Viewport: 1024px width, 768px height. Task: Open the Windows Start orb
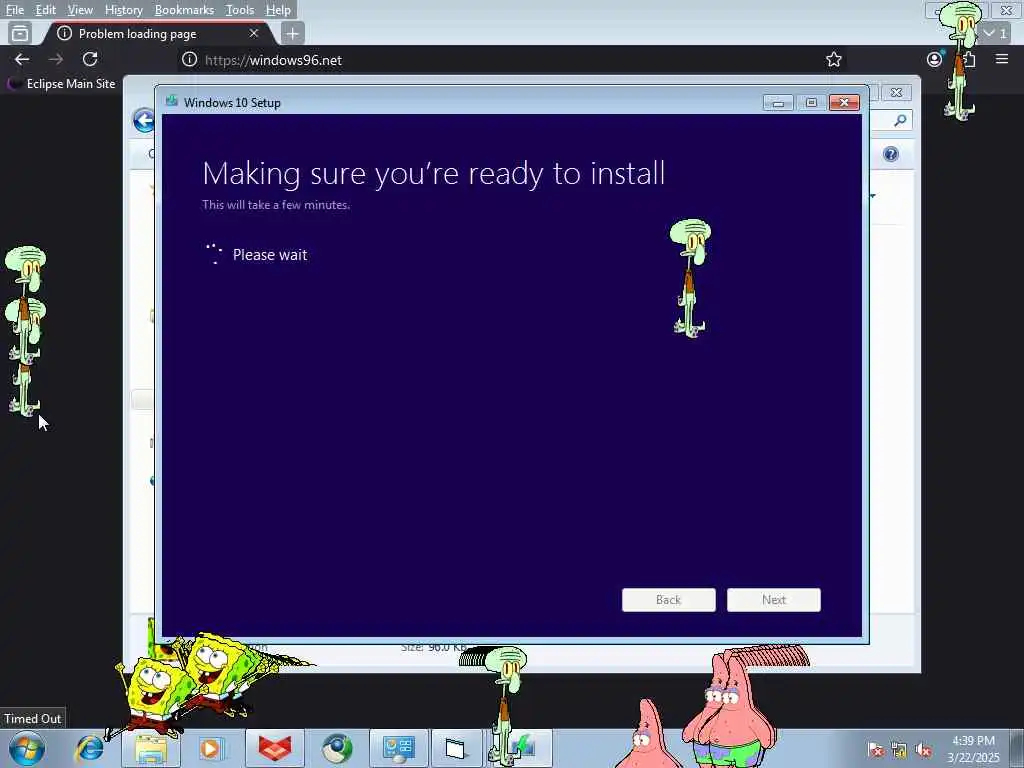[x=27, y=749]
